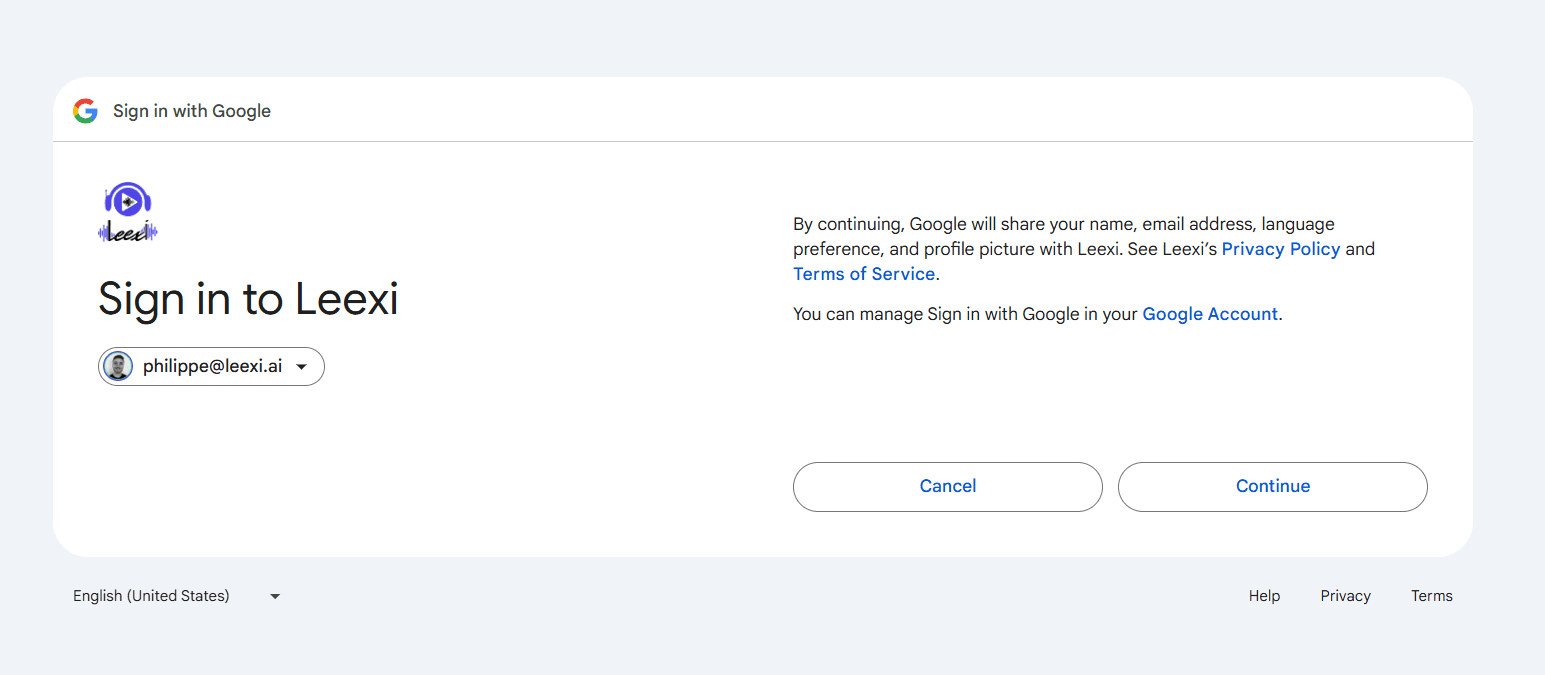Click the "Sign in with Google" header text
The width and height of the screenshot is (1545, 675).
coord(192,111)
